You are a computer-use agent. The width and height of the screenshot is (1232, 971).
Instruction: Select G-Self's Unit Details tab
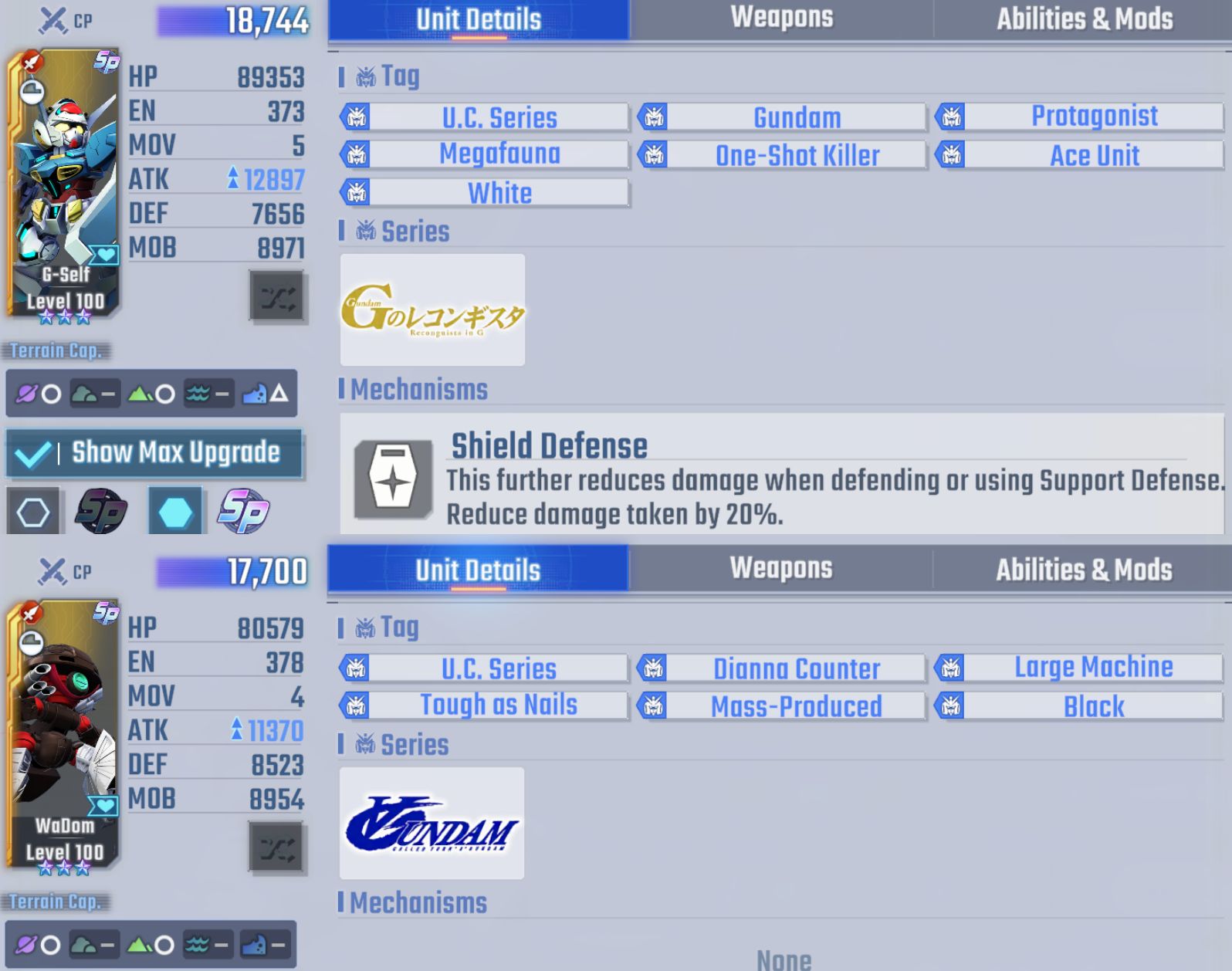(479, 19)
